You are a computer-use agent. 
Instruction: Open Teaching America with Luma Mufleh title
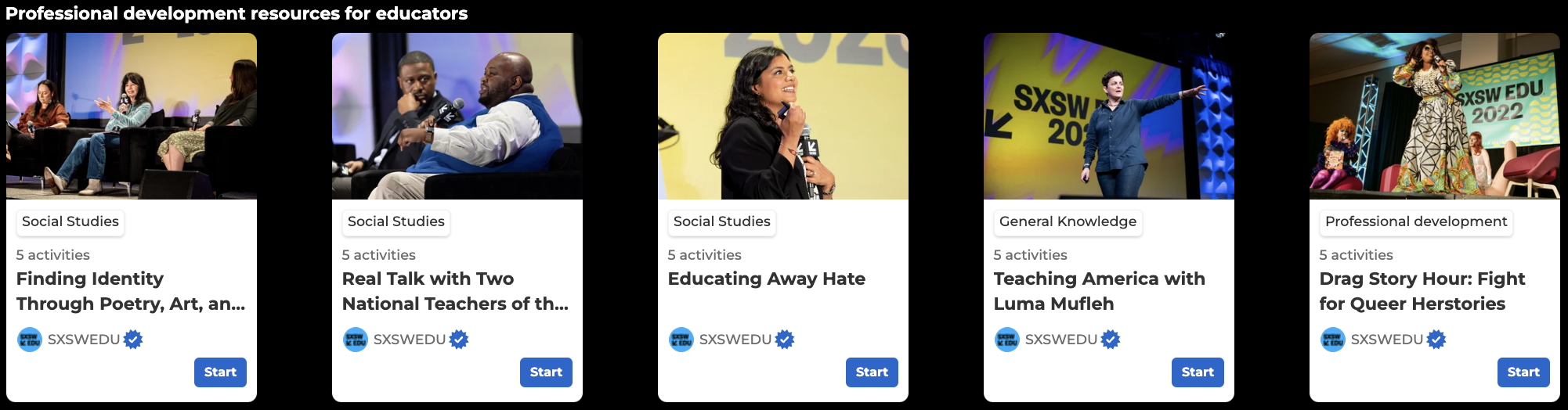[1099, 291]
